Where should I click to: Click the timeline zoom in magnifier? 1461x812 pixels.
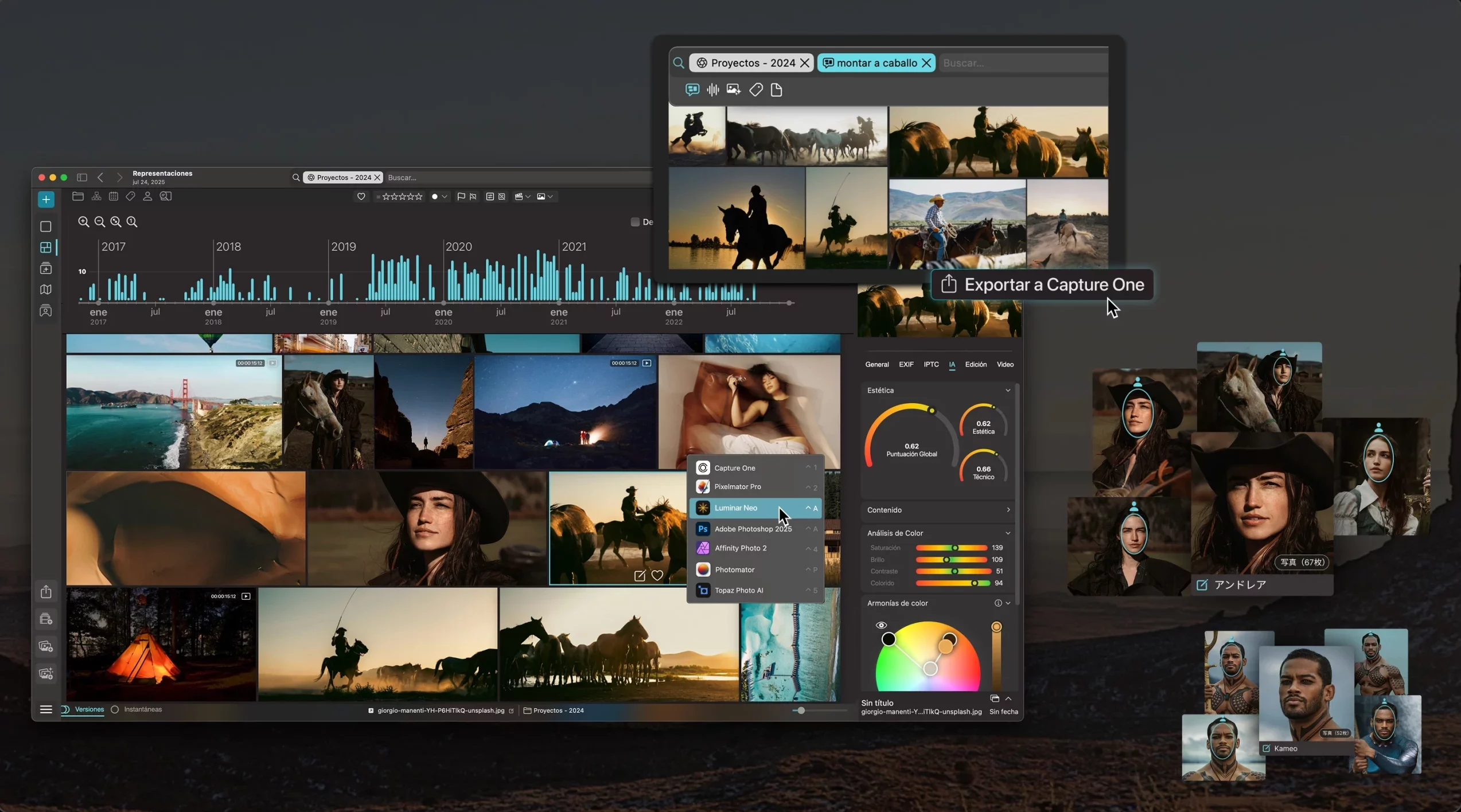[84, 221]
